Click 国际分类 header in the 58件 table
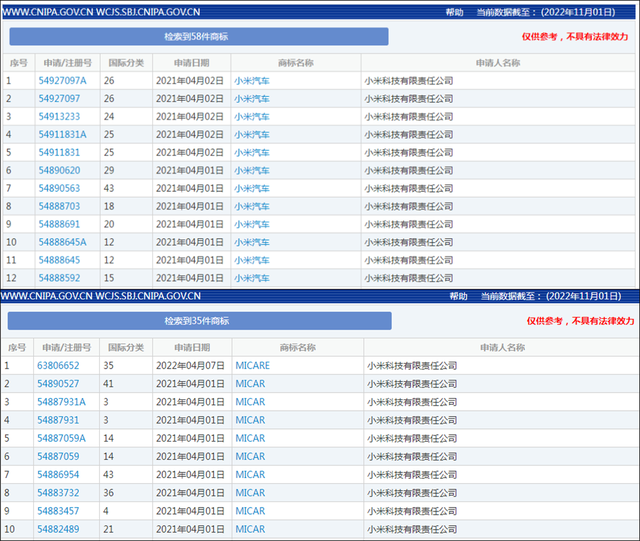This screenshot has width=640, height=541. tap(126, 63)
